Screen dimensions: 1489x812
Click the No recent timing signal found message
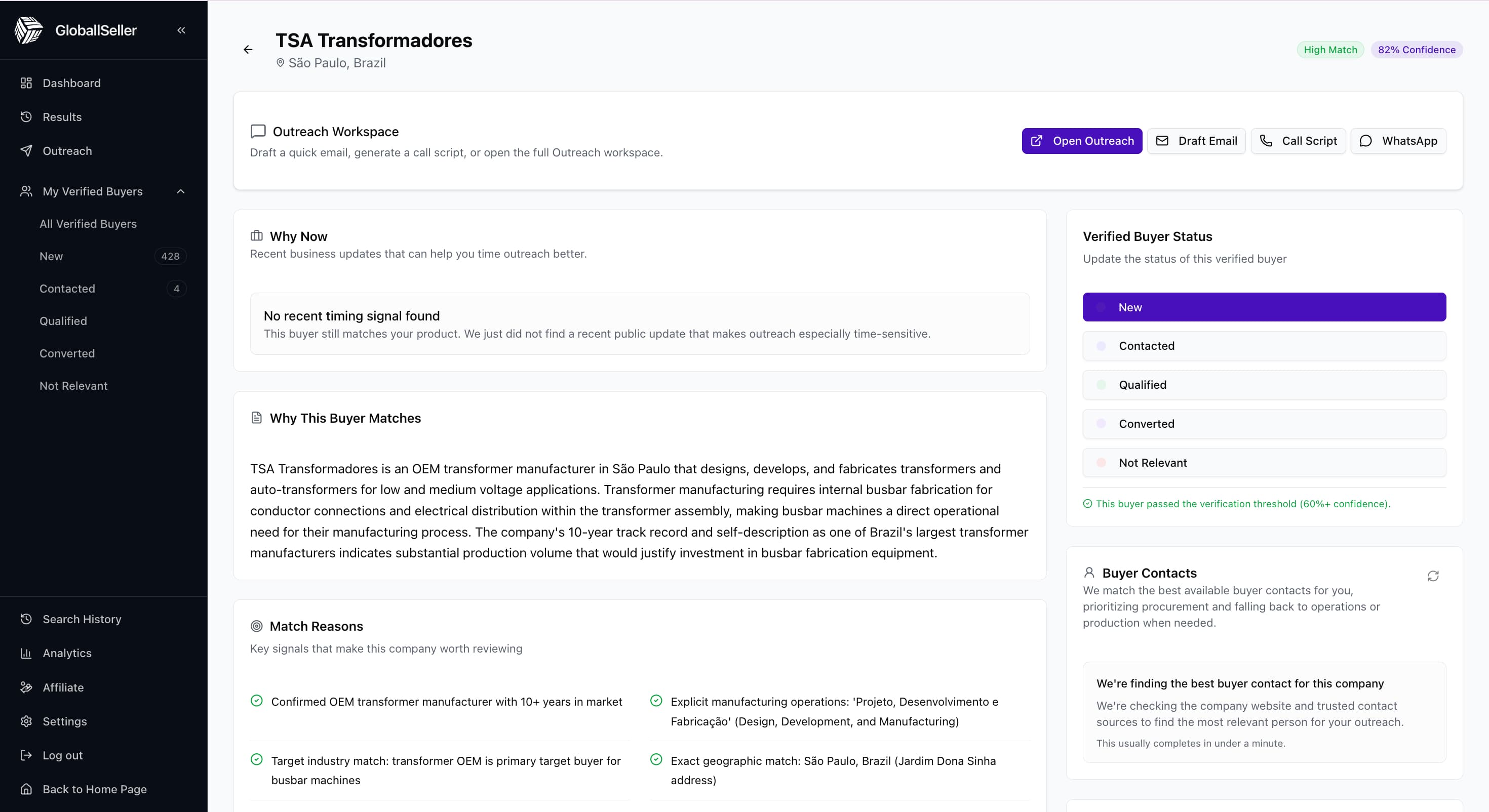(x=640, y=323)
